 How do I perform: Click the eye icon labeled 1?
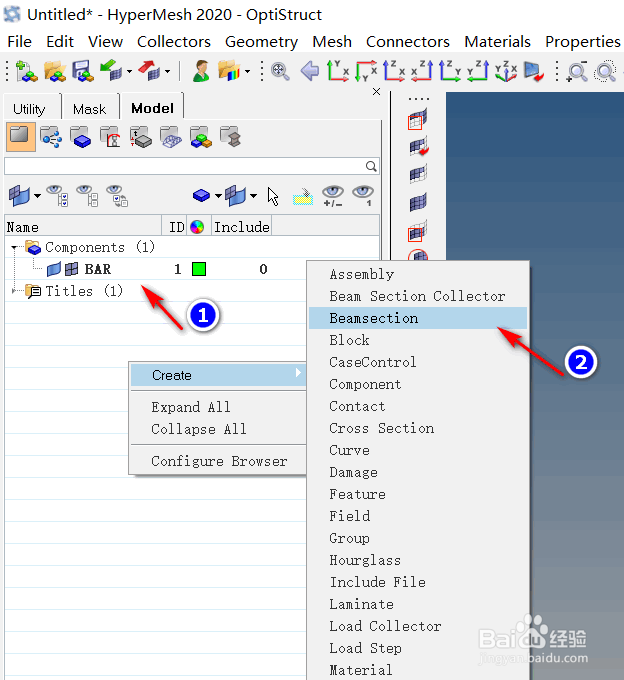pos(363,196)
